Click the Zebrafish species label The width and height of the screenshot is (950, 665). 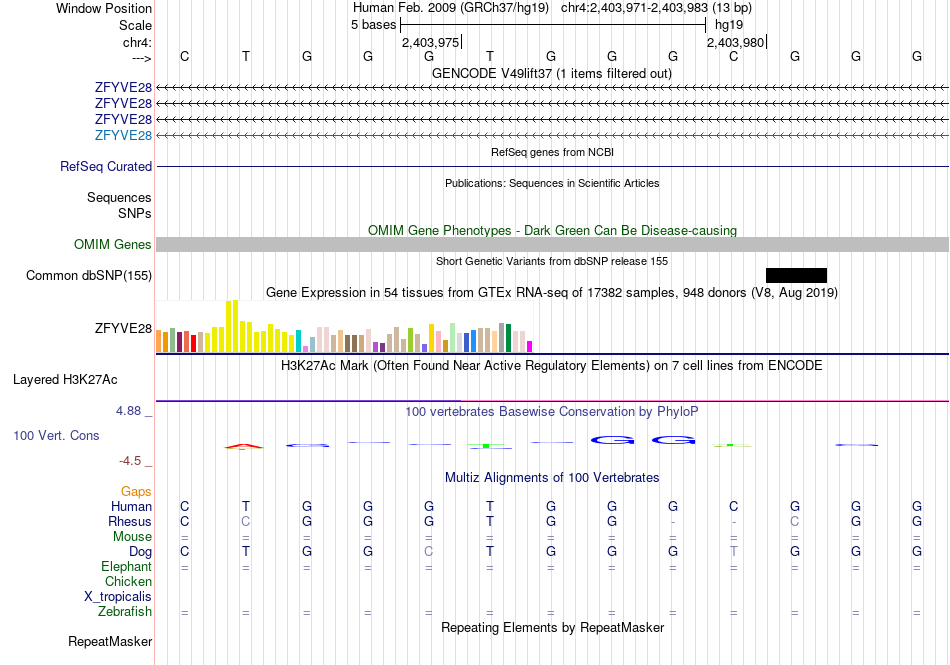(125, 612)
